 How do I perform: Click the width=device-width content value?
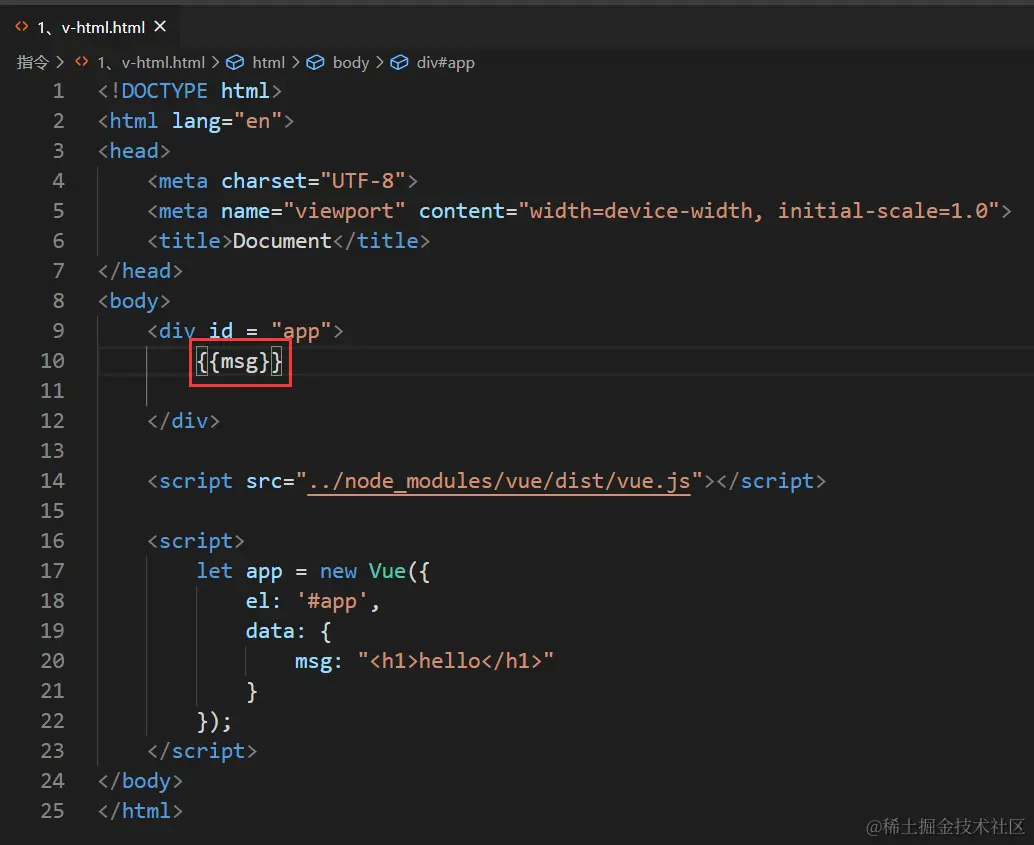coord(641,211)
